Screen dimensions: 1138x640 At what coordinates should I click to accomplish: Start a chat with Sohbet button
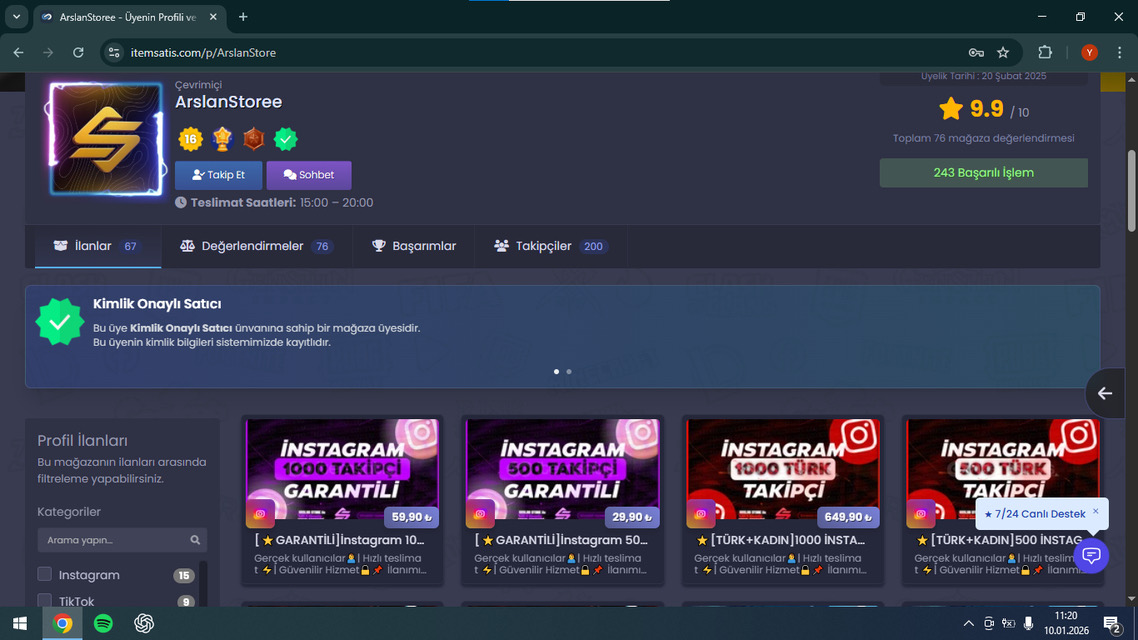tap(309, 175)
